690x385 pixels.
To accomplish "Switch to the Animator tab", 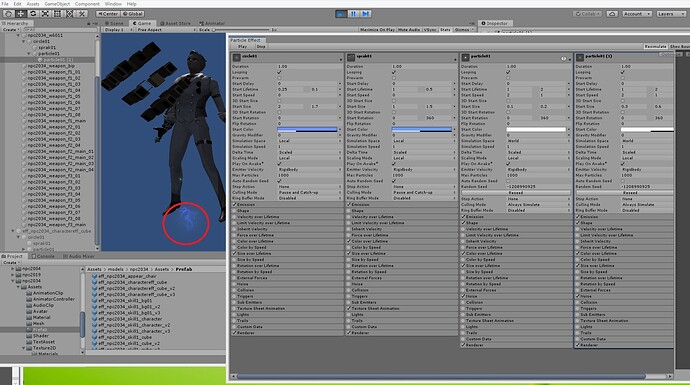I will click(212, 23).
